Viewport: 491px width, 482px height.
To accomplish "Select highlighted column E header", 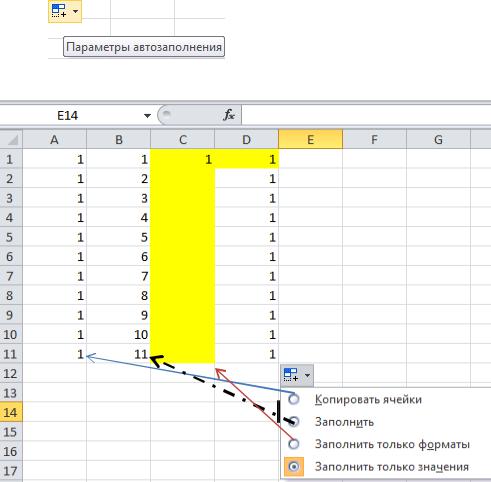I will tap(310, 140).
